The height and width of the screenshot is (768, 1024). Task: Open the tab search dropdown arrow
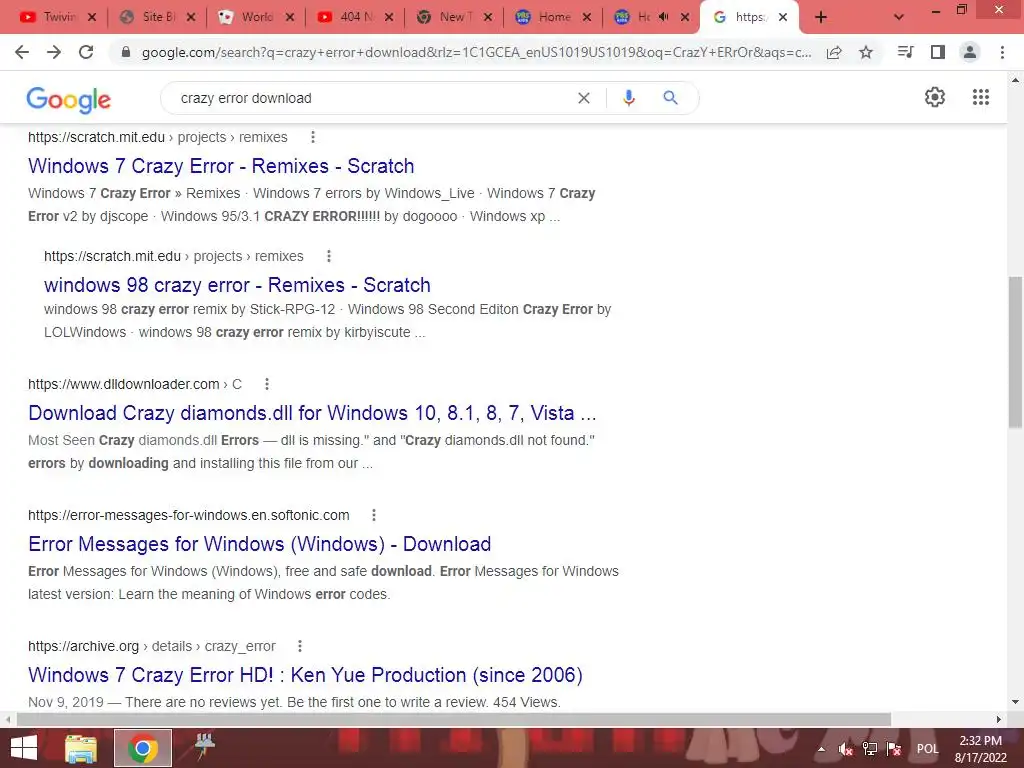click(899, 18)
